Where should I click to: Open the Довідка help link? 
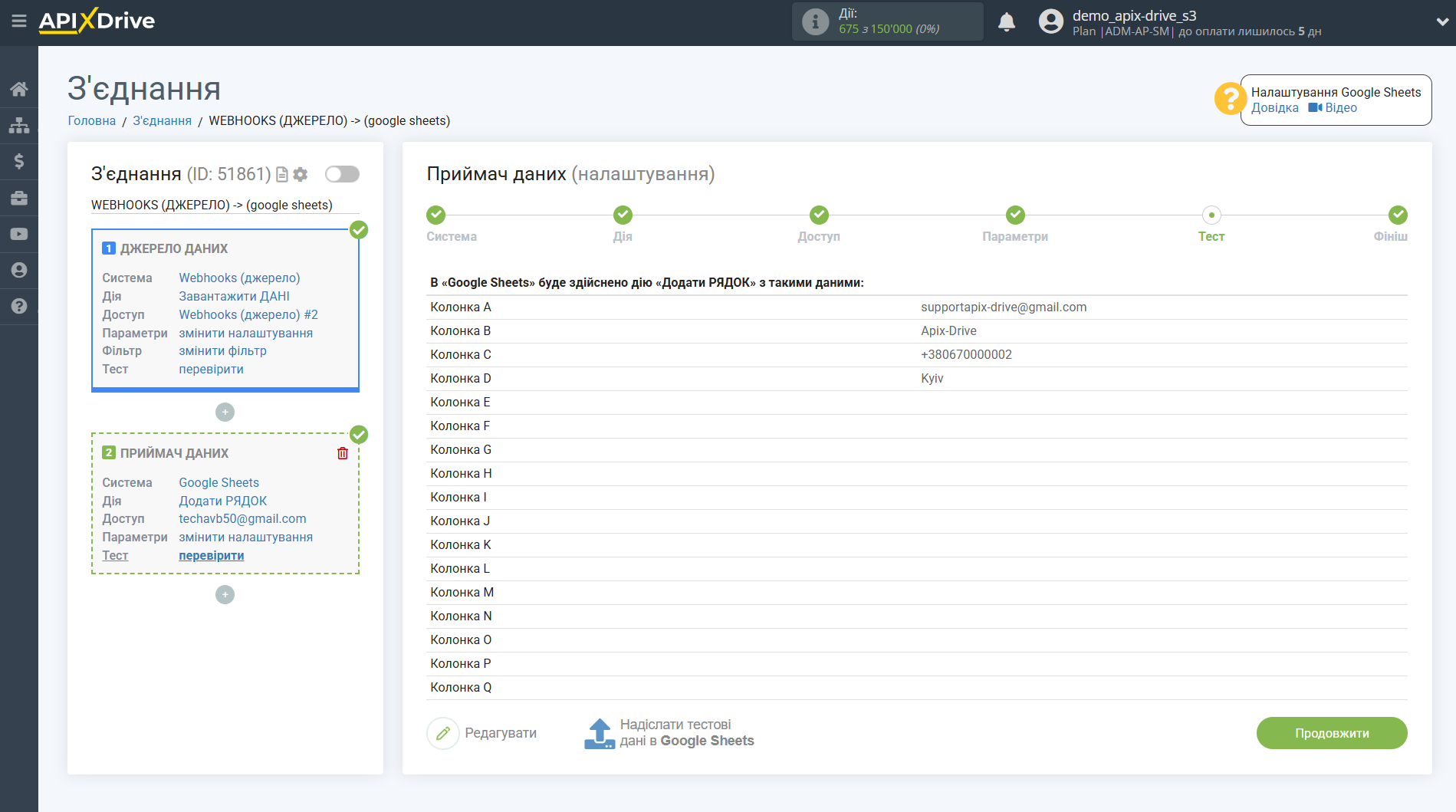click(1275, 108)
